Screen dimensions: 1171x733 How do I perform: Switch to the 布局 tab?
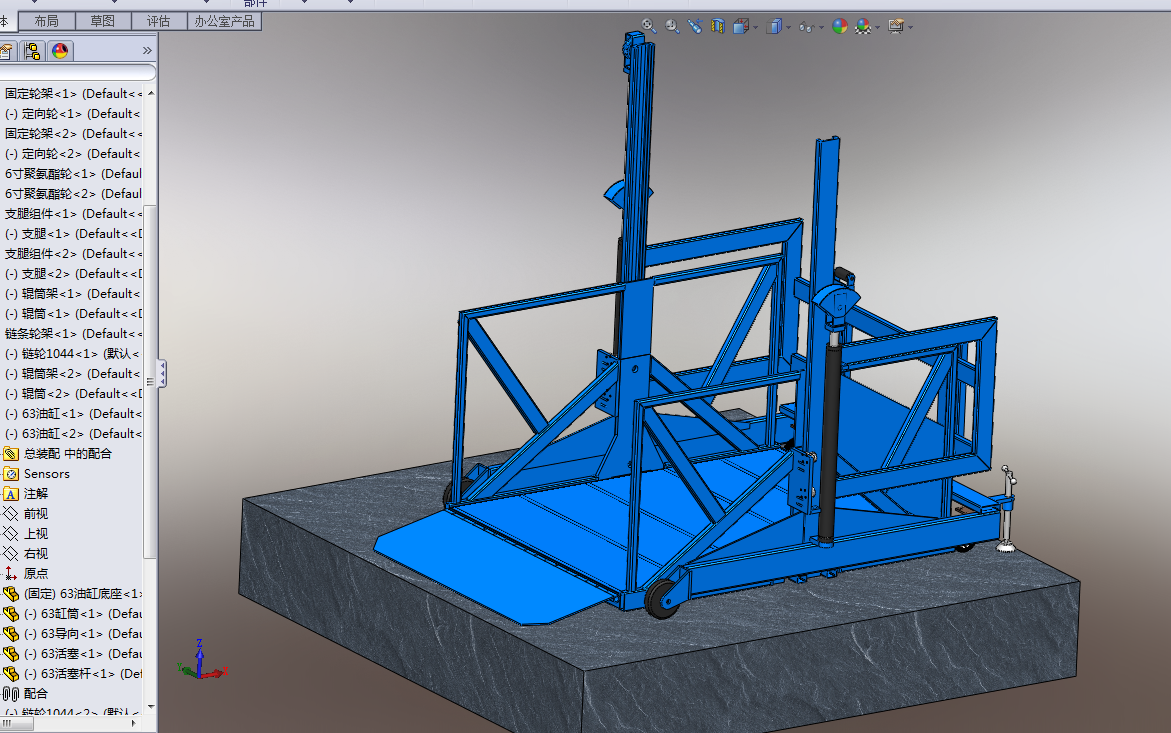46,21
